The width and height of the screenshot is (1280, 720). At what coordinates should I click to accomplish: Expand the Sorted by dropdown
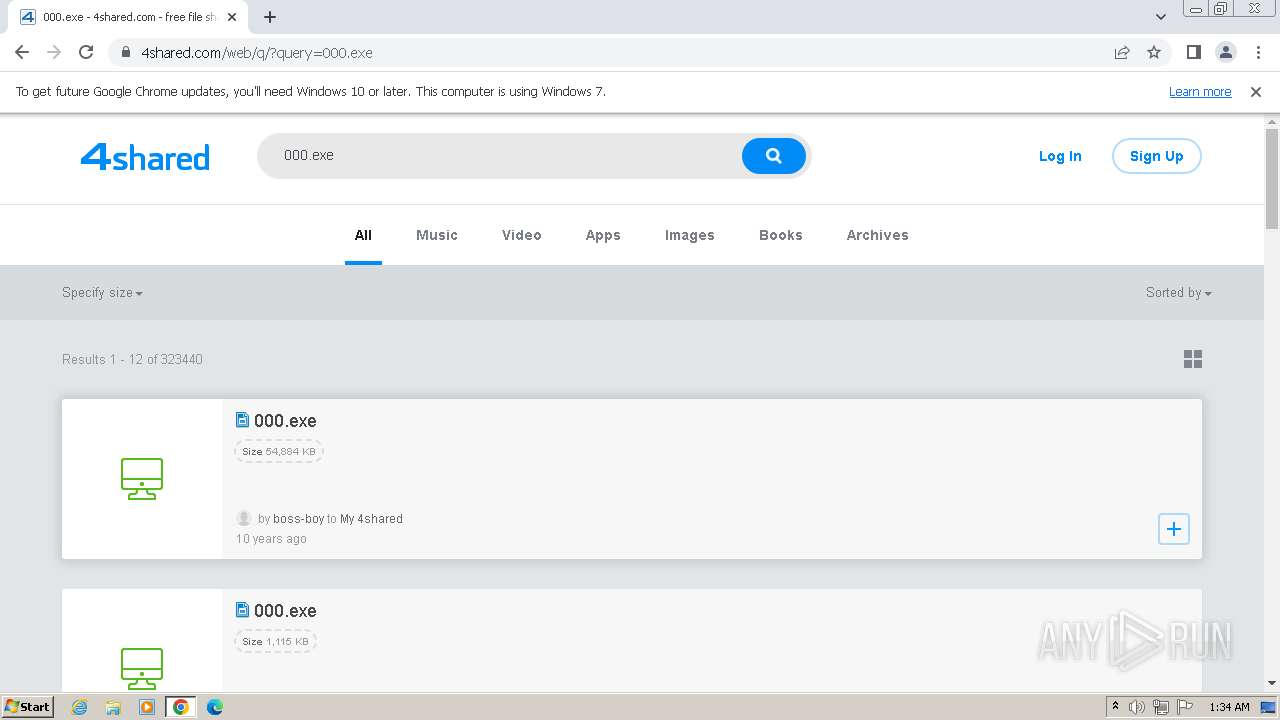tap(1179, 293)
